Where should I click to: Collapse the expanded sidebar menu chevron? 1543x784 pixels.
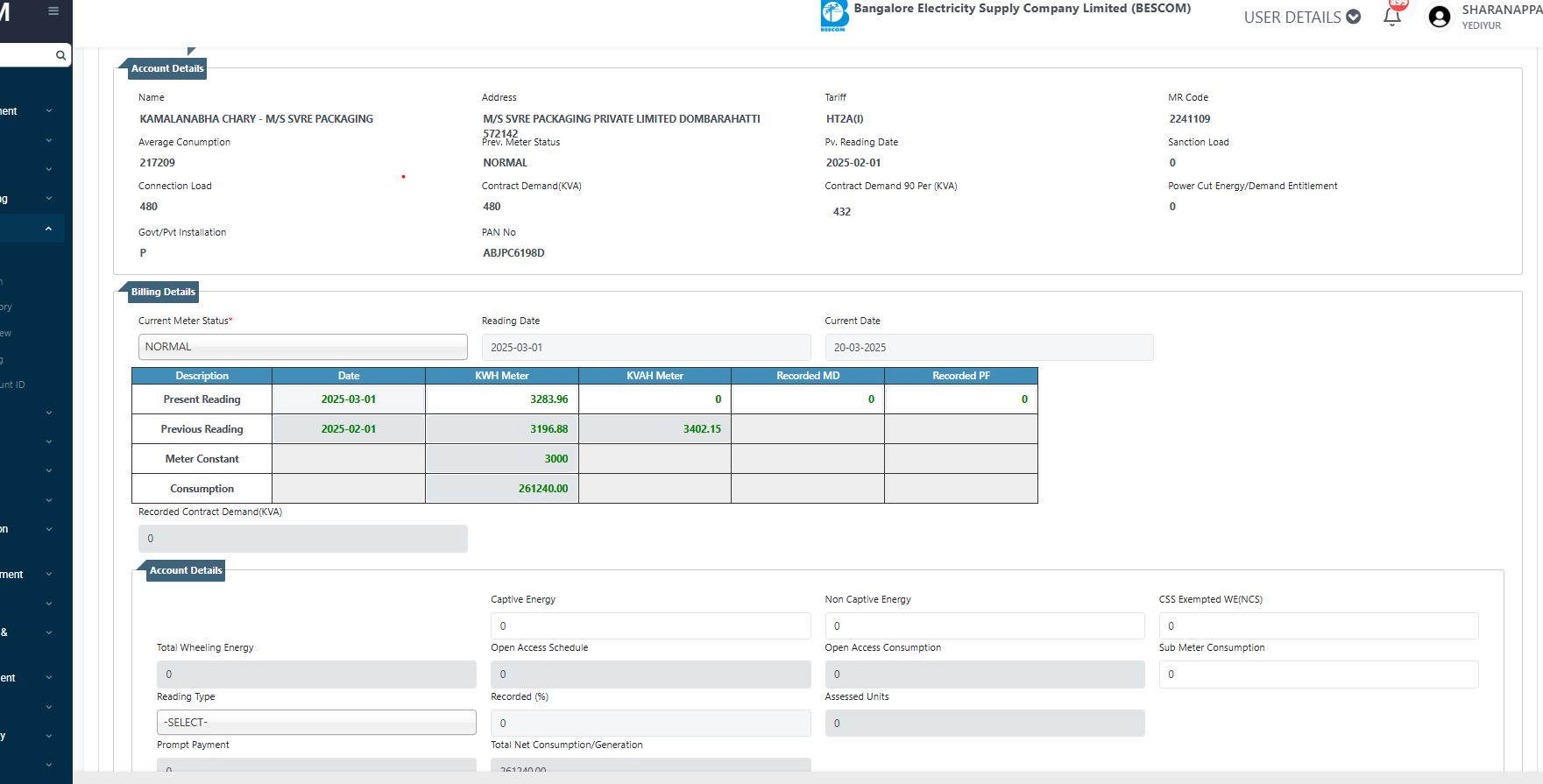(48, 229)
